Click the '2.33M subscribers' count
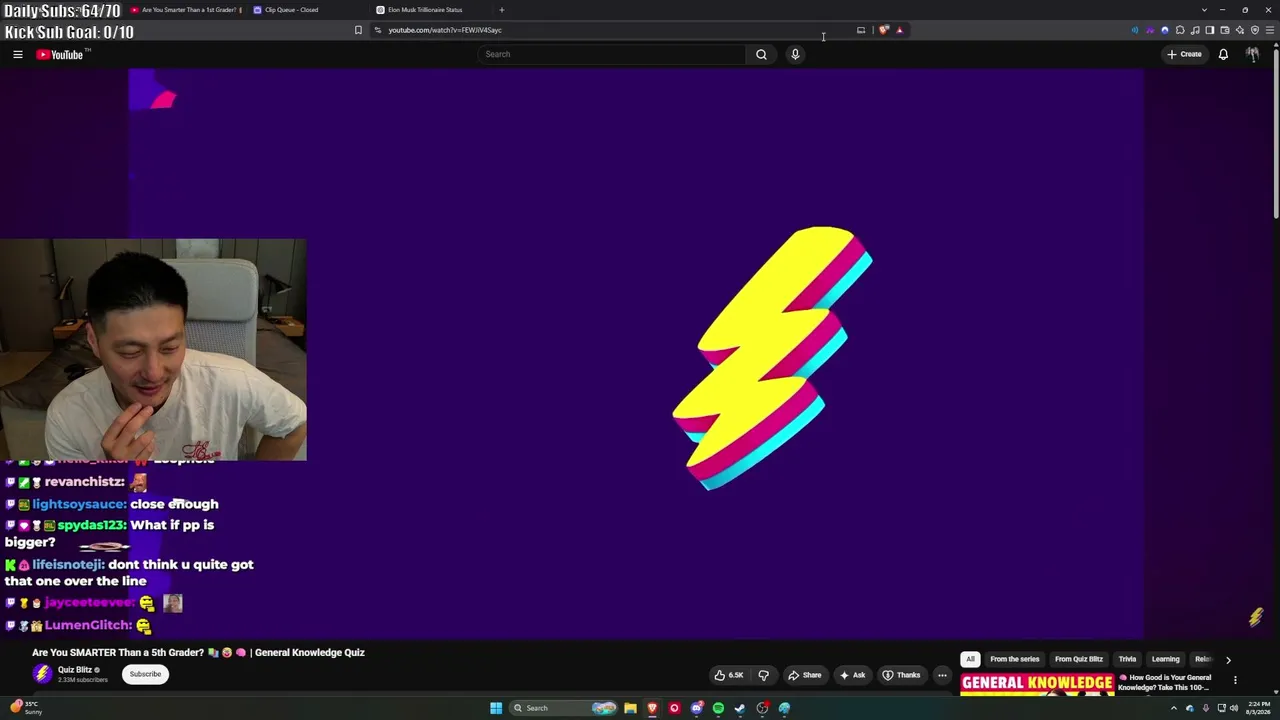The height and width of the screenshot is (720, 1280). pos(83,680)
